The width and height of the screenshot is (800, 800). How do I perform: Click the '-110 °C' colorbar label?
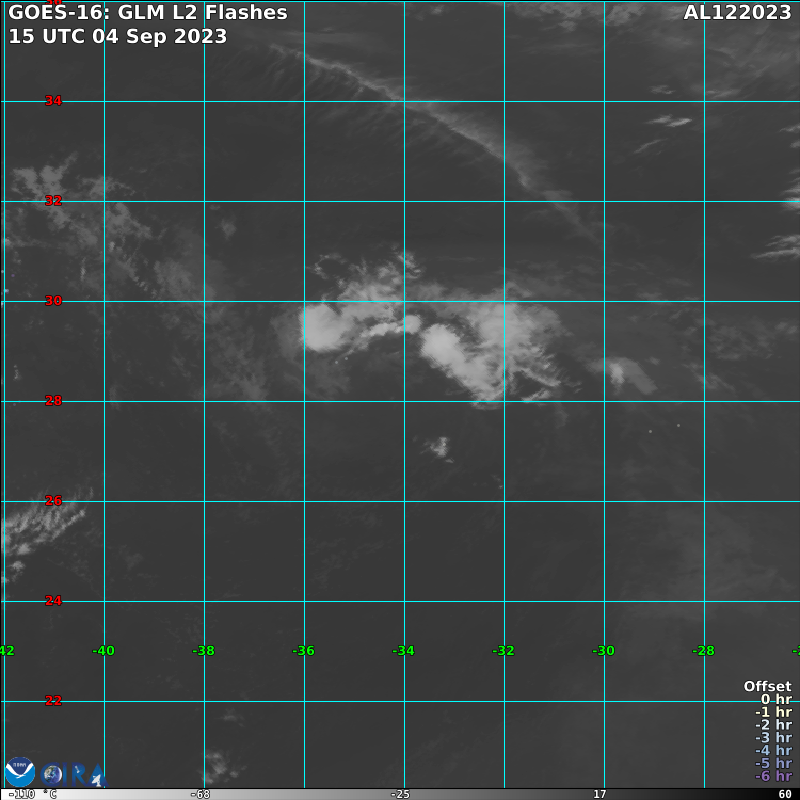[x=33, y=794]
